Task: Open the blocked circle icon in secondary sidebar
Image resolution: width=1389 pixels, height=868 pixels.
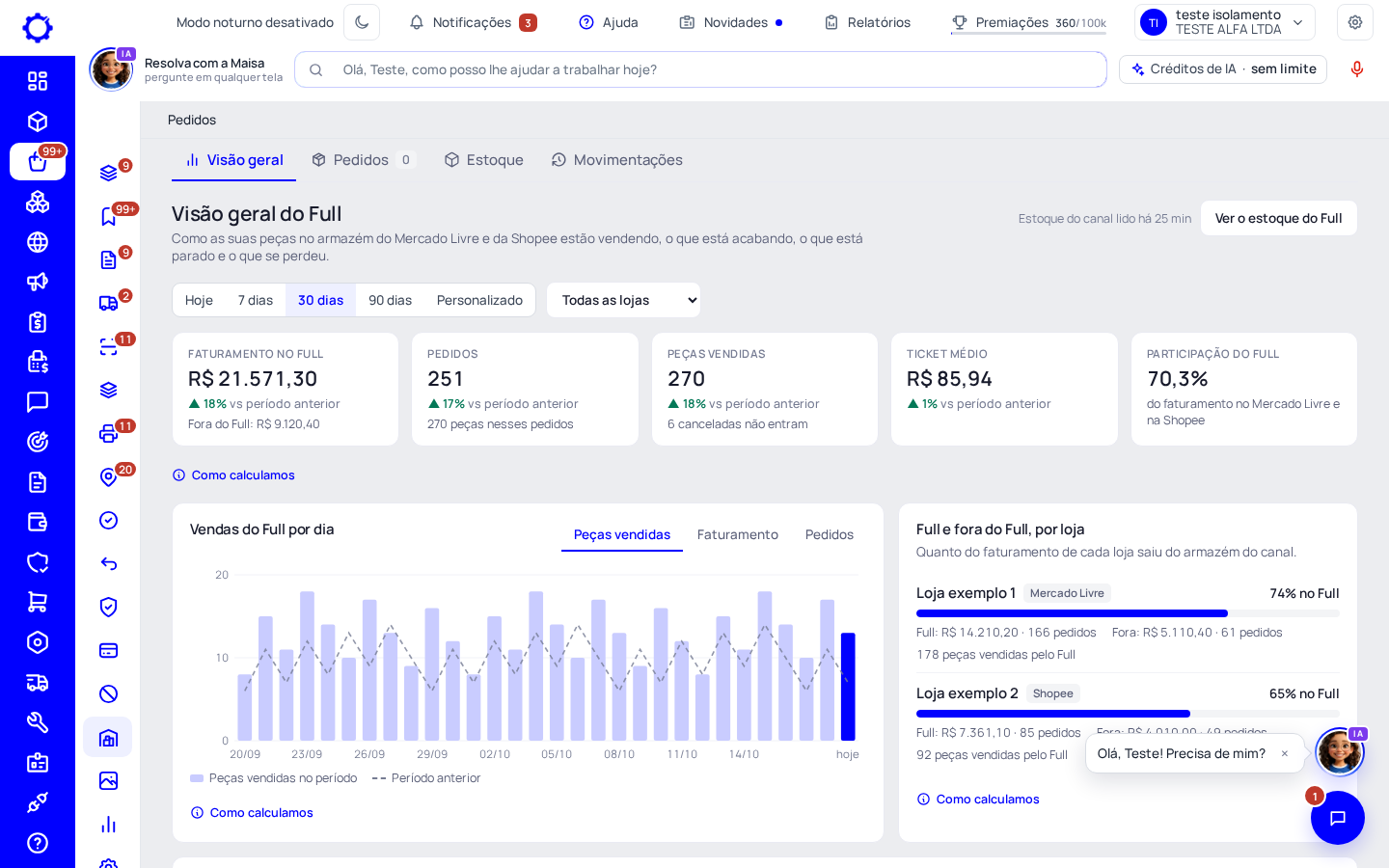Action: (x=108, y=694)
